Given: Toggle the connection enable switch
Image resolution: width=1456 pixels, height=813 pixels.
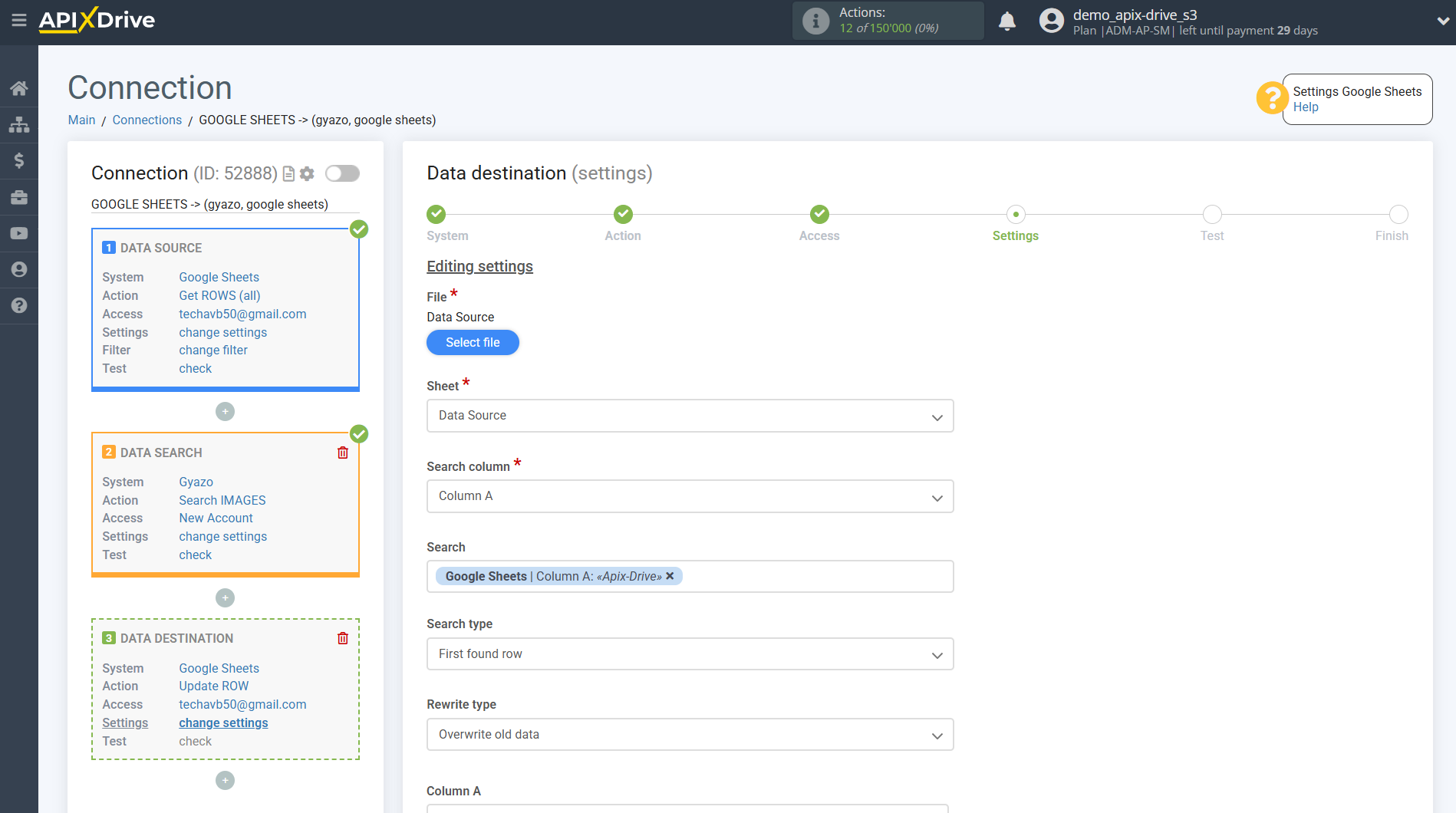Looking at the screenshot, I should click(342, 173).
